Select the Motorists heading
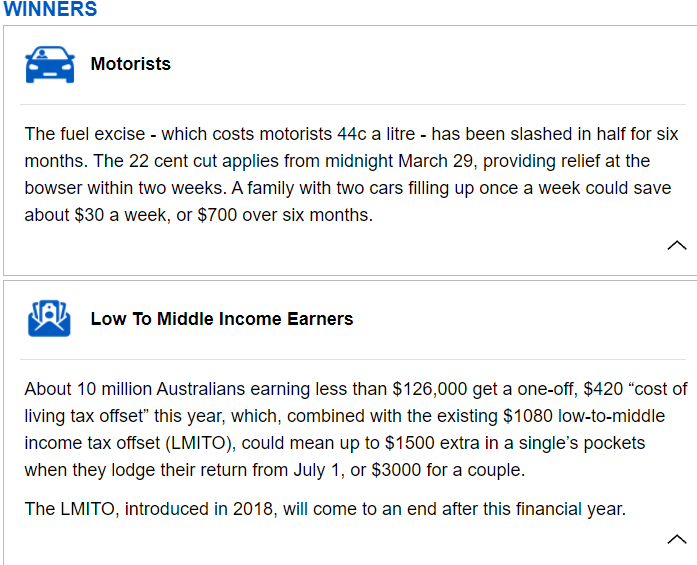697x565 pixels. click(x=131, y=64)
